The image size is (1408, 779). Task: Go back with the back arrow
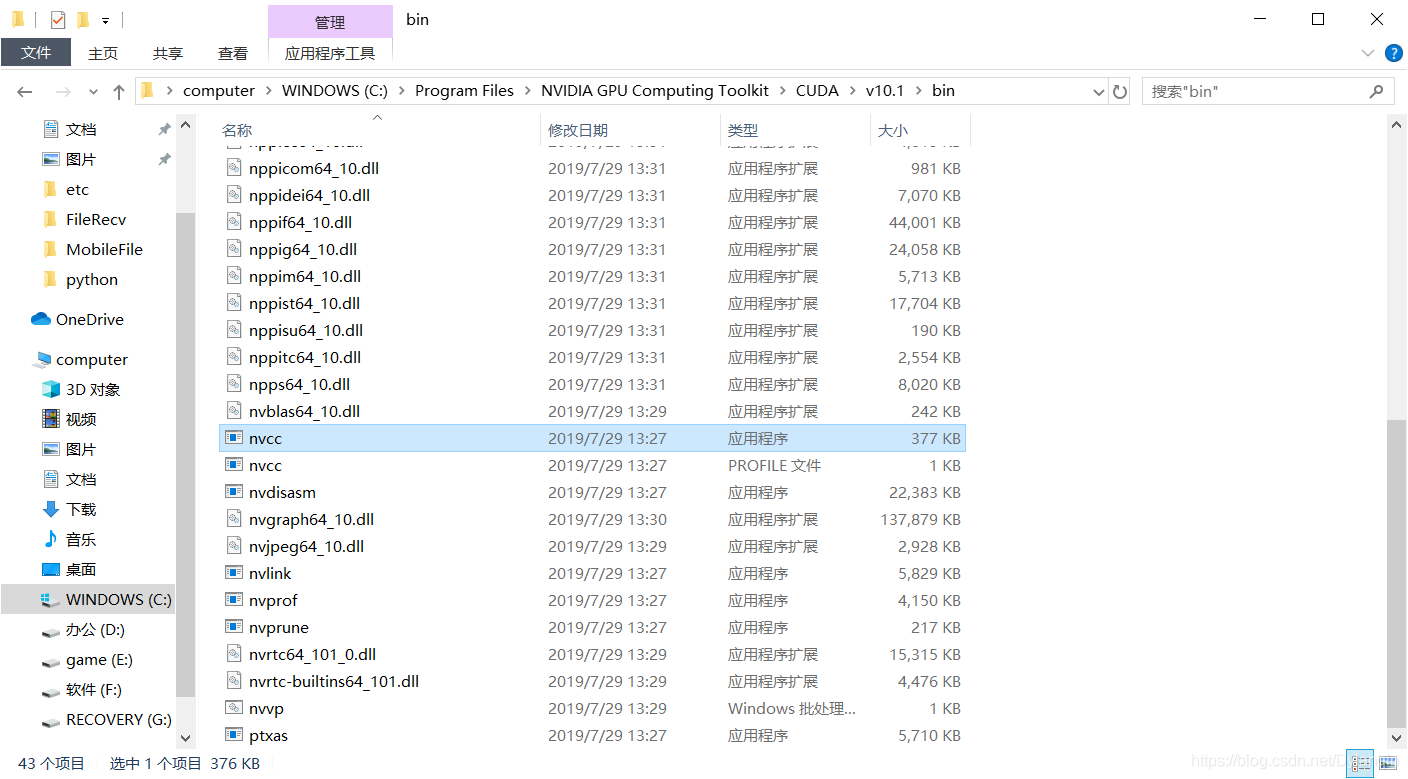(25, 91)
